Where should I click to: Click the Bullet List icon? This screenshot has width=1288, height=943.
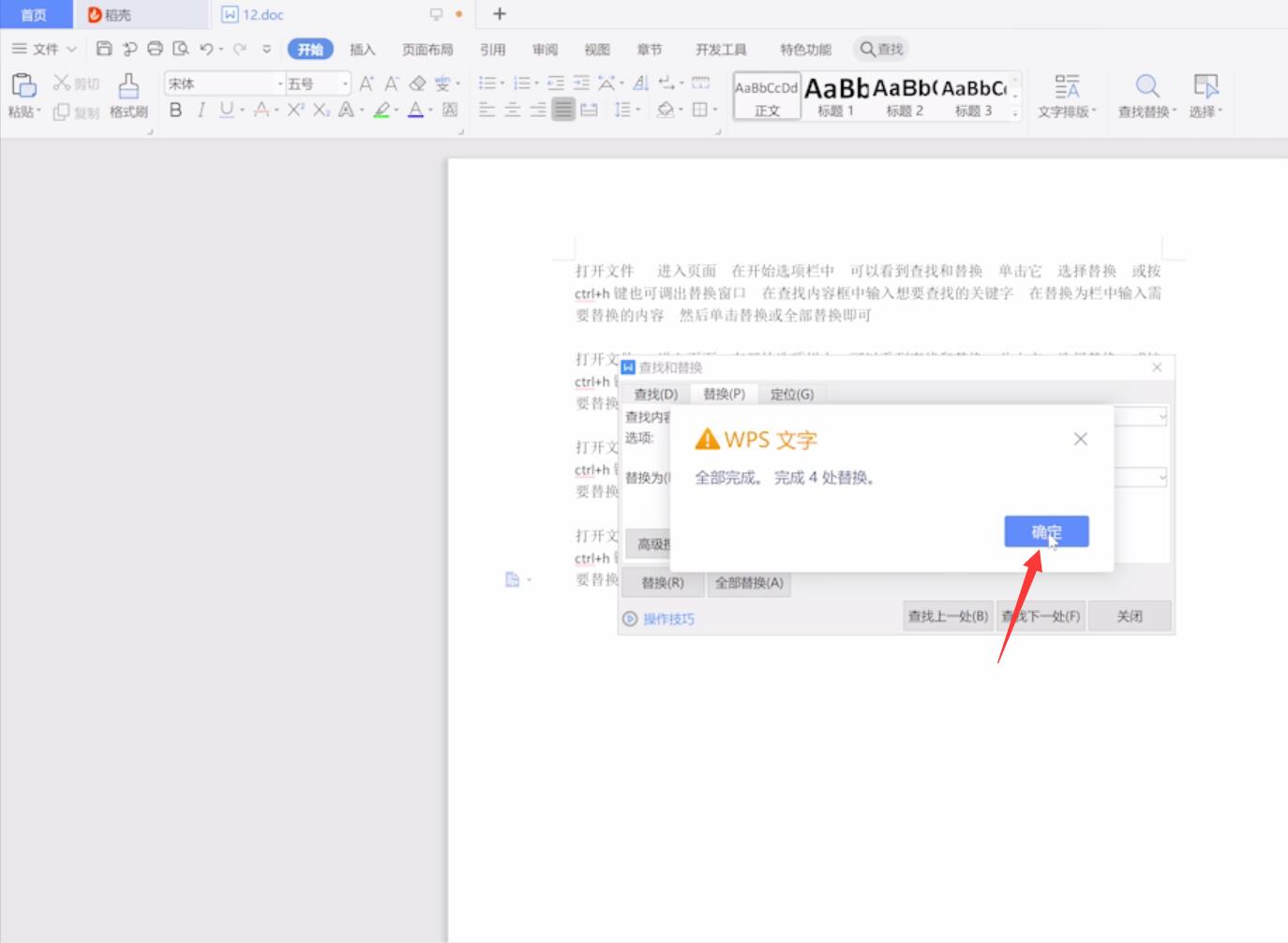point(487,83)
